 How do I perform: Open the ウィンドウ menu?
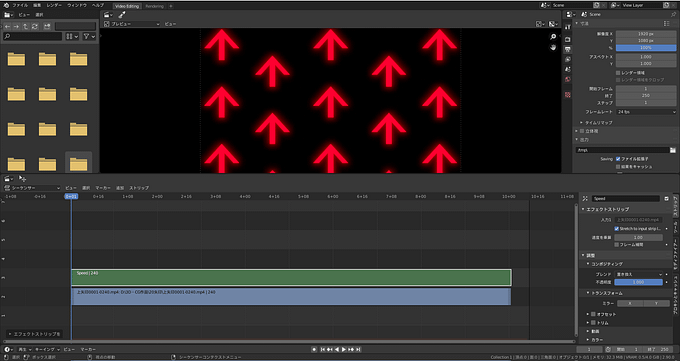[77, 5]
